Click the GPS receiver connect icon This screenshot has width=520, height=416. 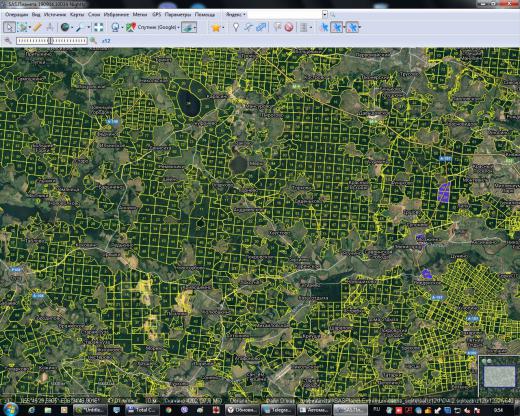click(x=324, y=27)
